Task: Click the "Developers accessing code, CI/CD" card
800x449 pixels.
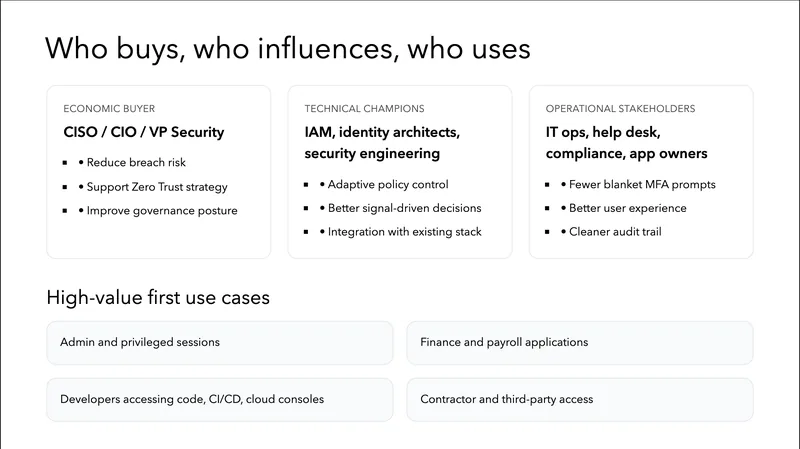Action: (220, 399)
